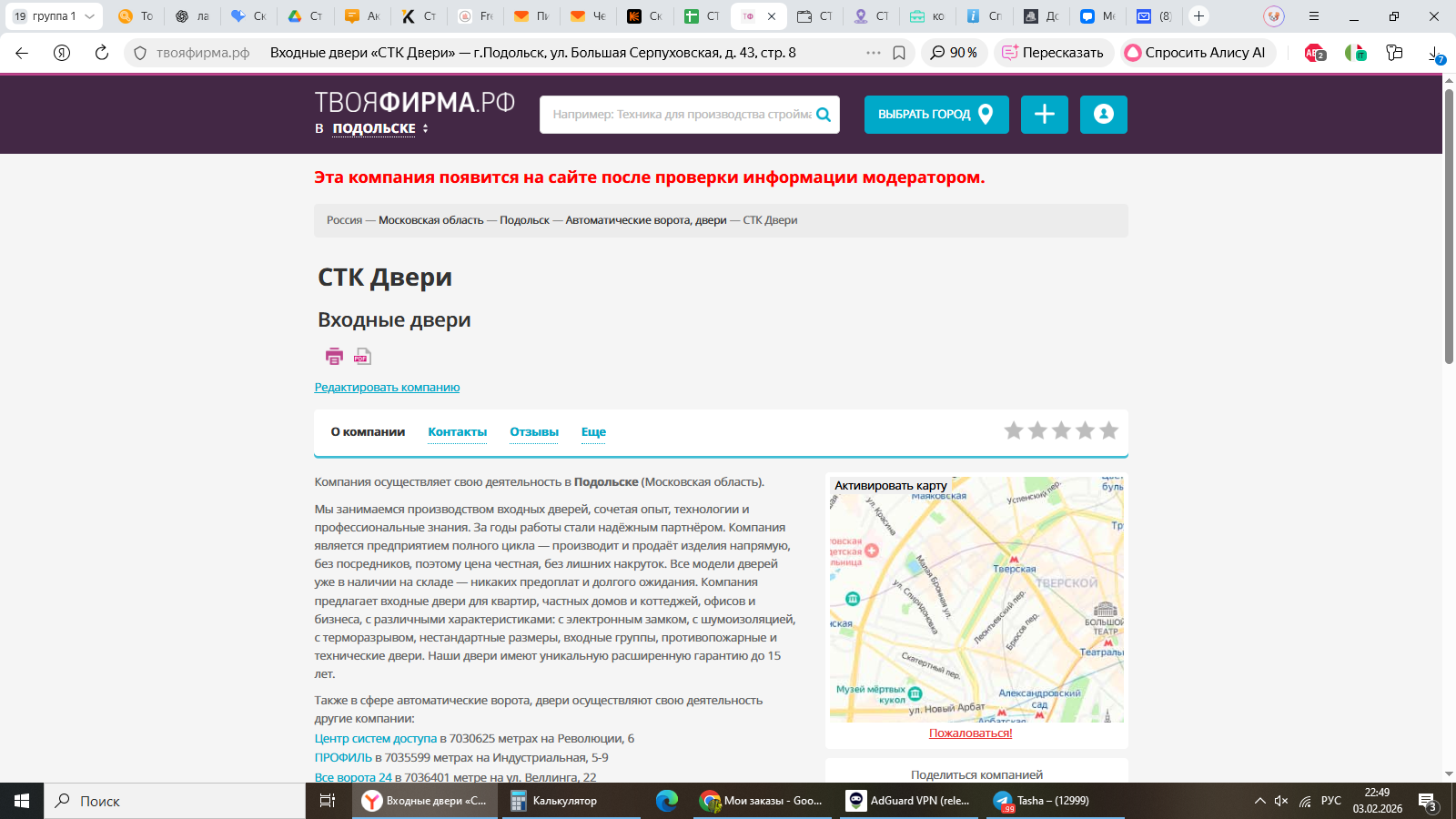Switch to the 'Дс' browser tab

[1041, 16]
